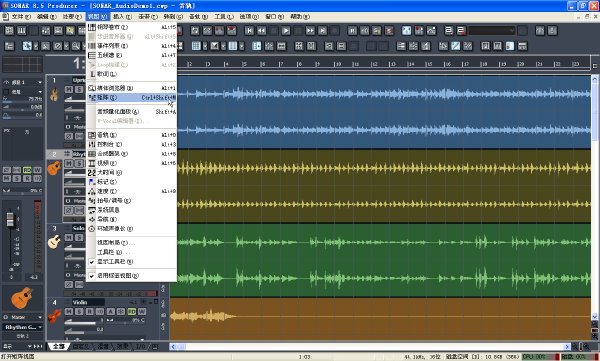This screenshot has width=600, height=361.
Task: Toggle inspector W automation write button
Action: (x=37, y=170)
